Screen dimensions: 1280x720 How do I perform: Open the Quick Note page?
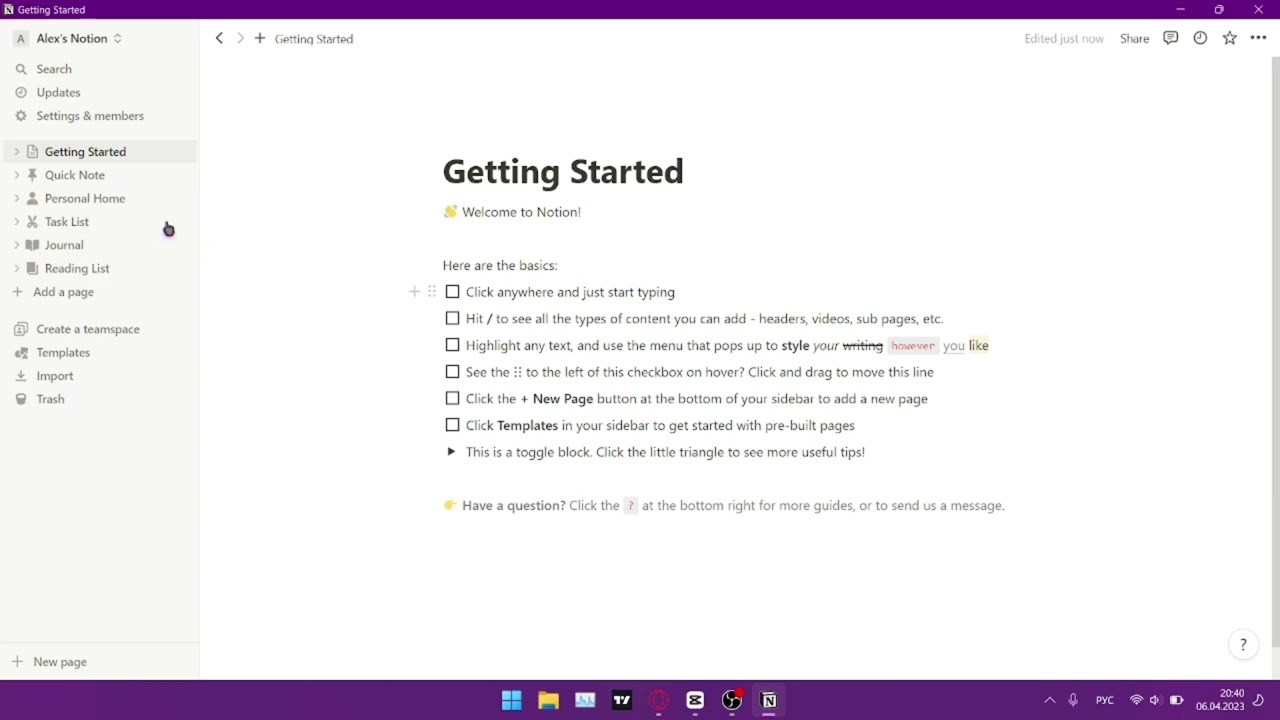pyautogui.click(x=75, y=175)
